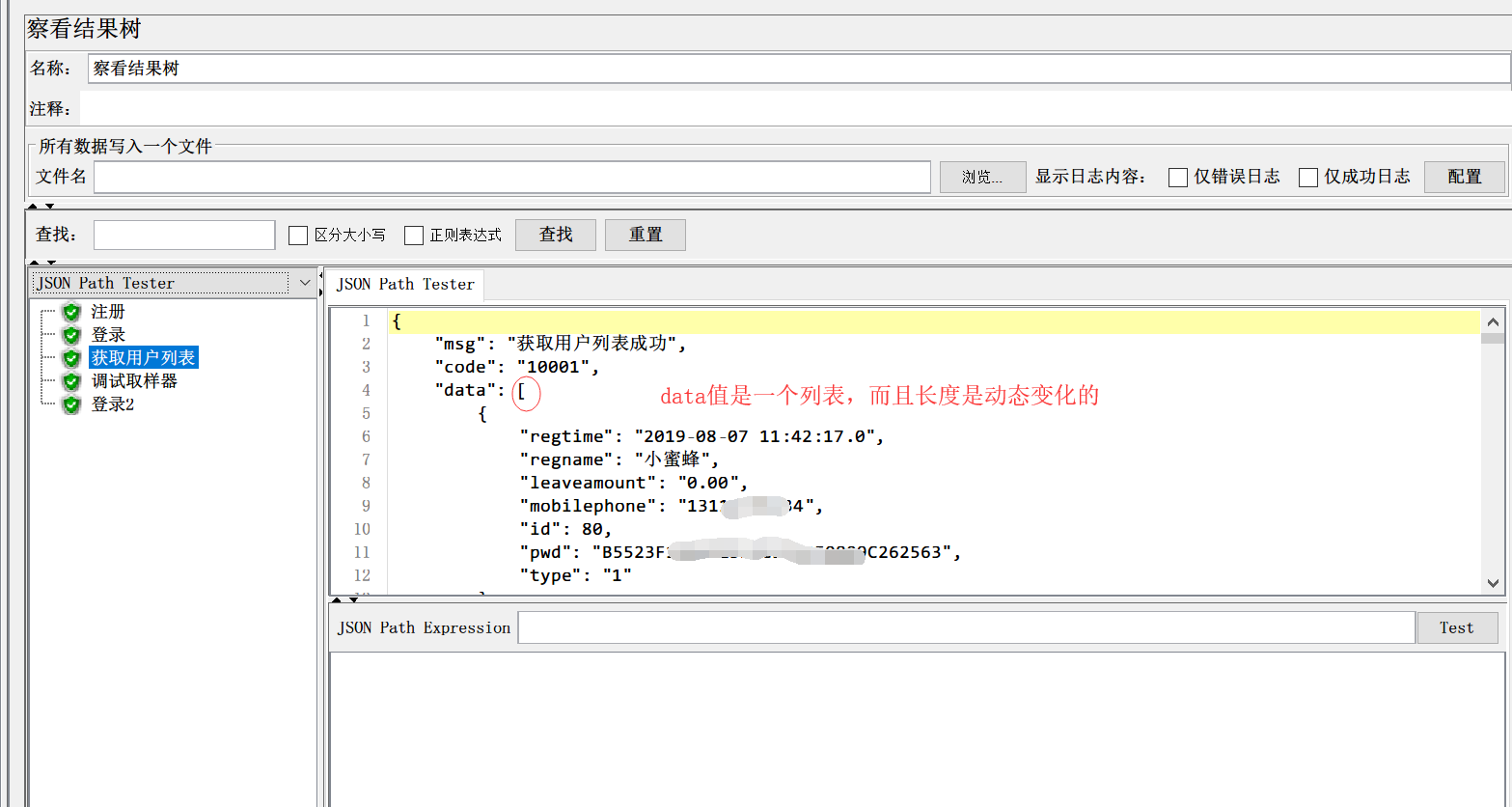The image size is (1512, 807).
Task: Click the JSON Path Expression input field
Action: (x=966, y=627)
